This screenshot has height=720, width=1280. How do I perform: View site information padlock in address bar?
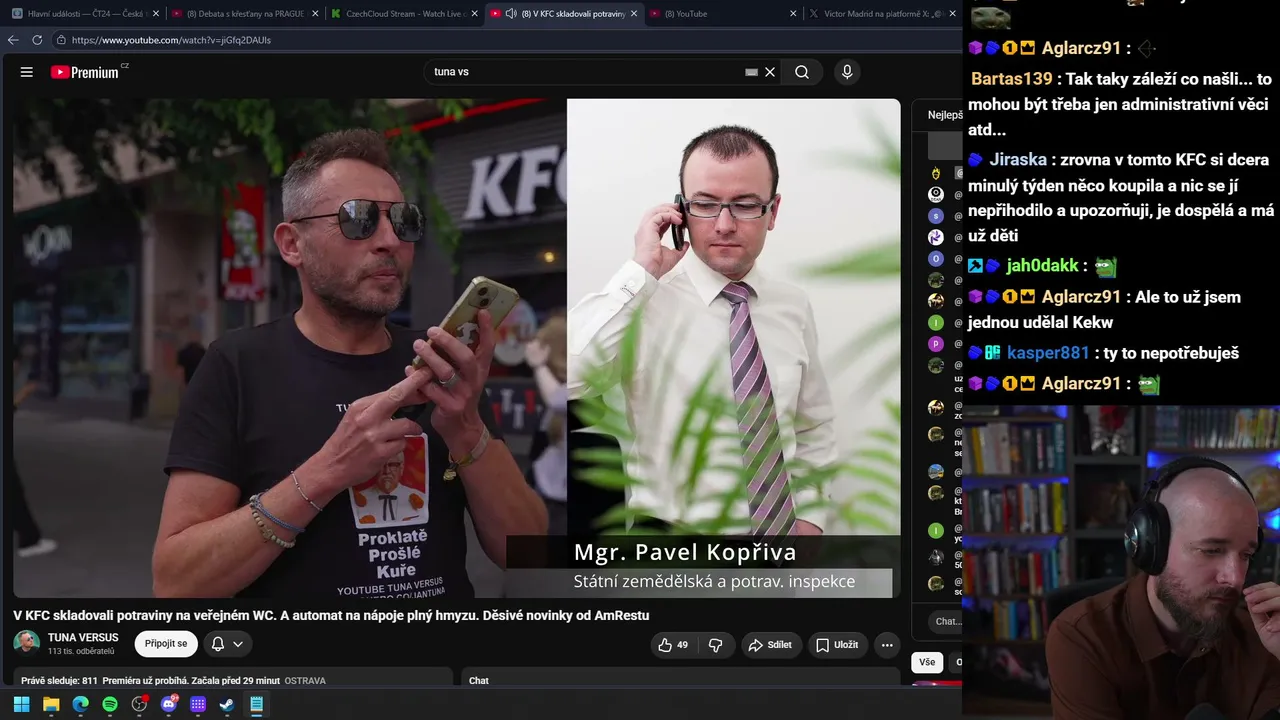(61, 40)
